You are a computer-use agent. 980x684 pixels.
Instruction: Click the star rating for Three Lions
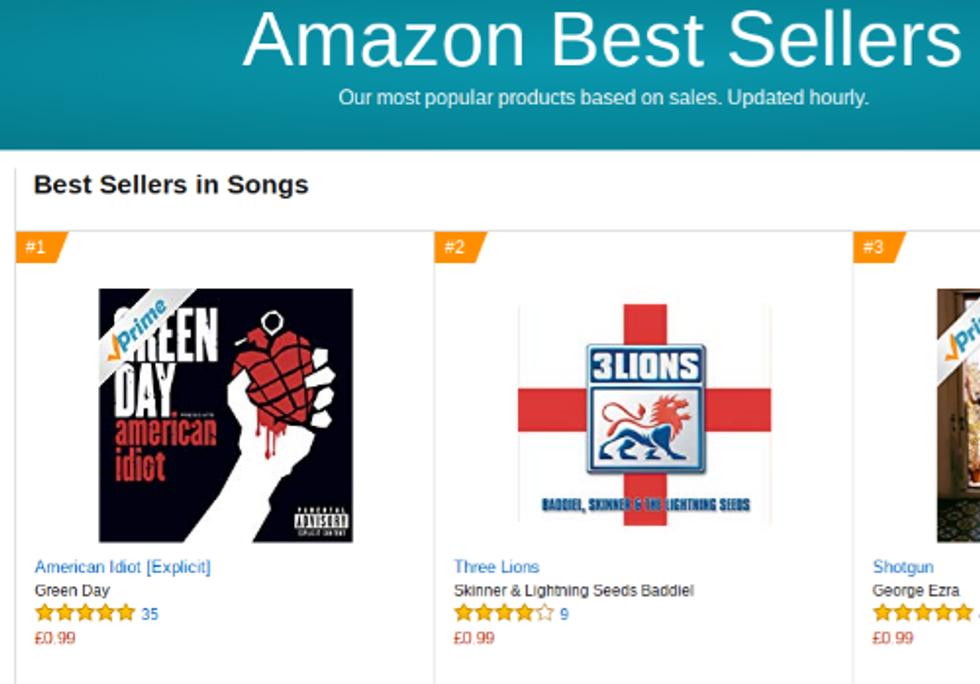(x=503, y=613)
